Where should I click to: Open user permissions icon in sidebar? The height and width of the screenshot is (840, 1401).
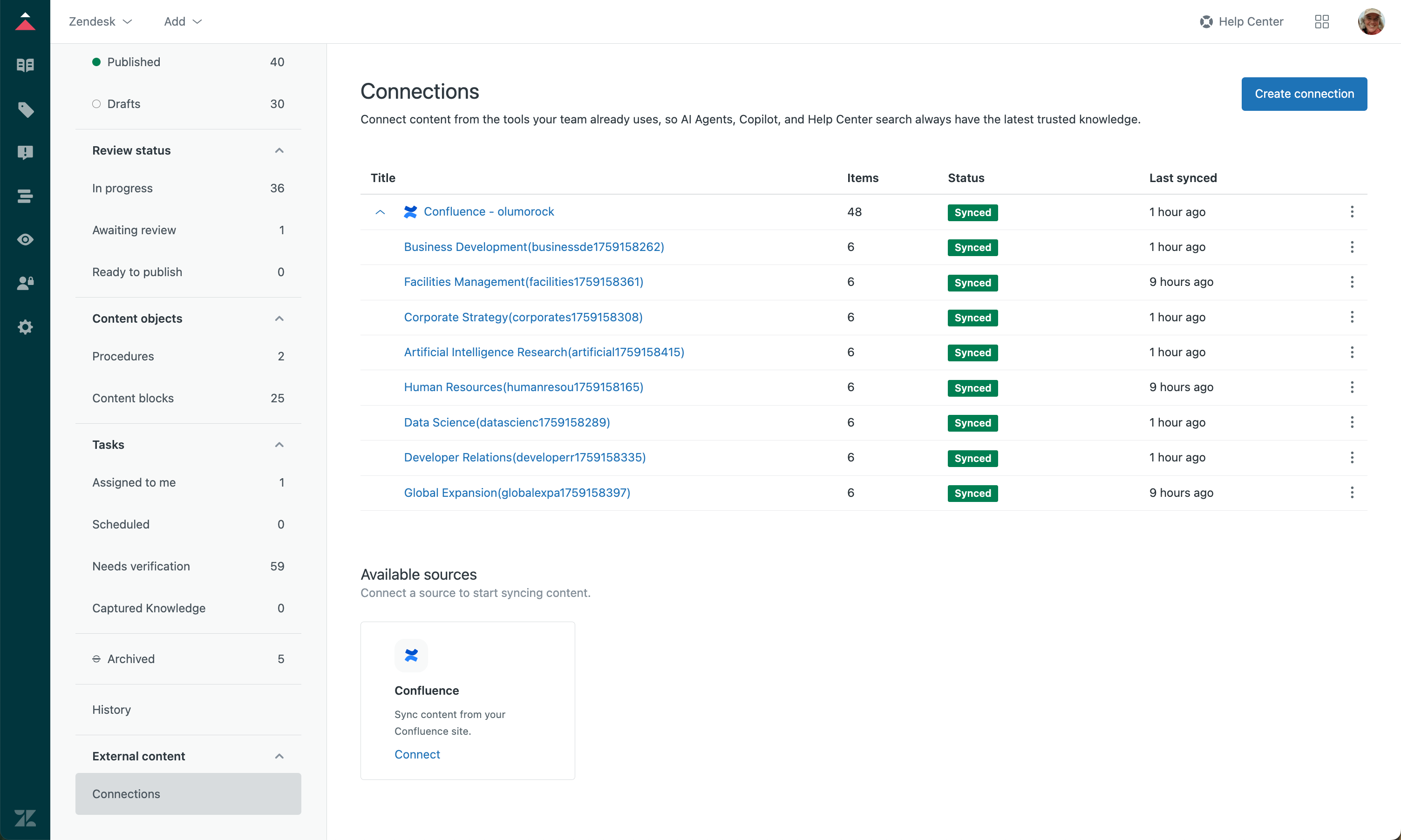25,283
